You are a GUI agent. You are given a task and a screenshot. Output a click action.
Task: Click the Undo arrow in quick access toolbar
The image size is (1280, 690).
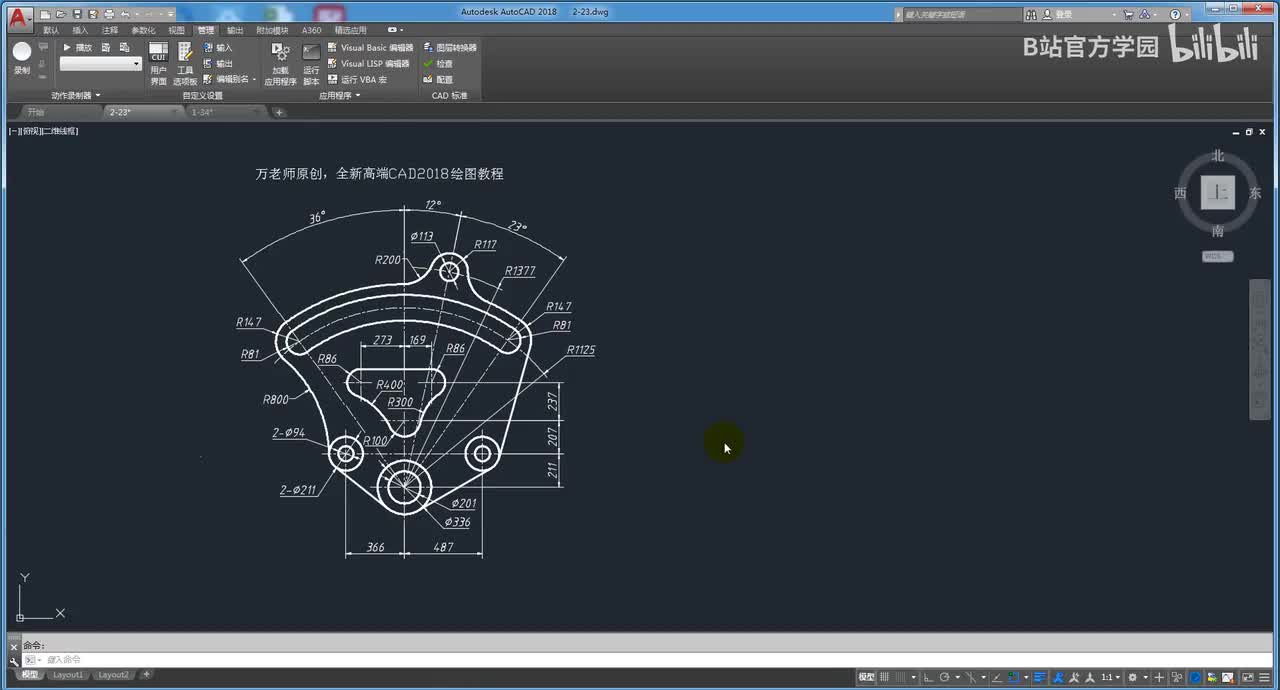pyautogui.click(x=125, y=14)
